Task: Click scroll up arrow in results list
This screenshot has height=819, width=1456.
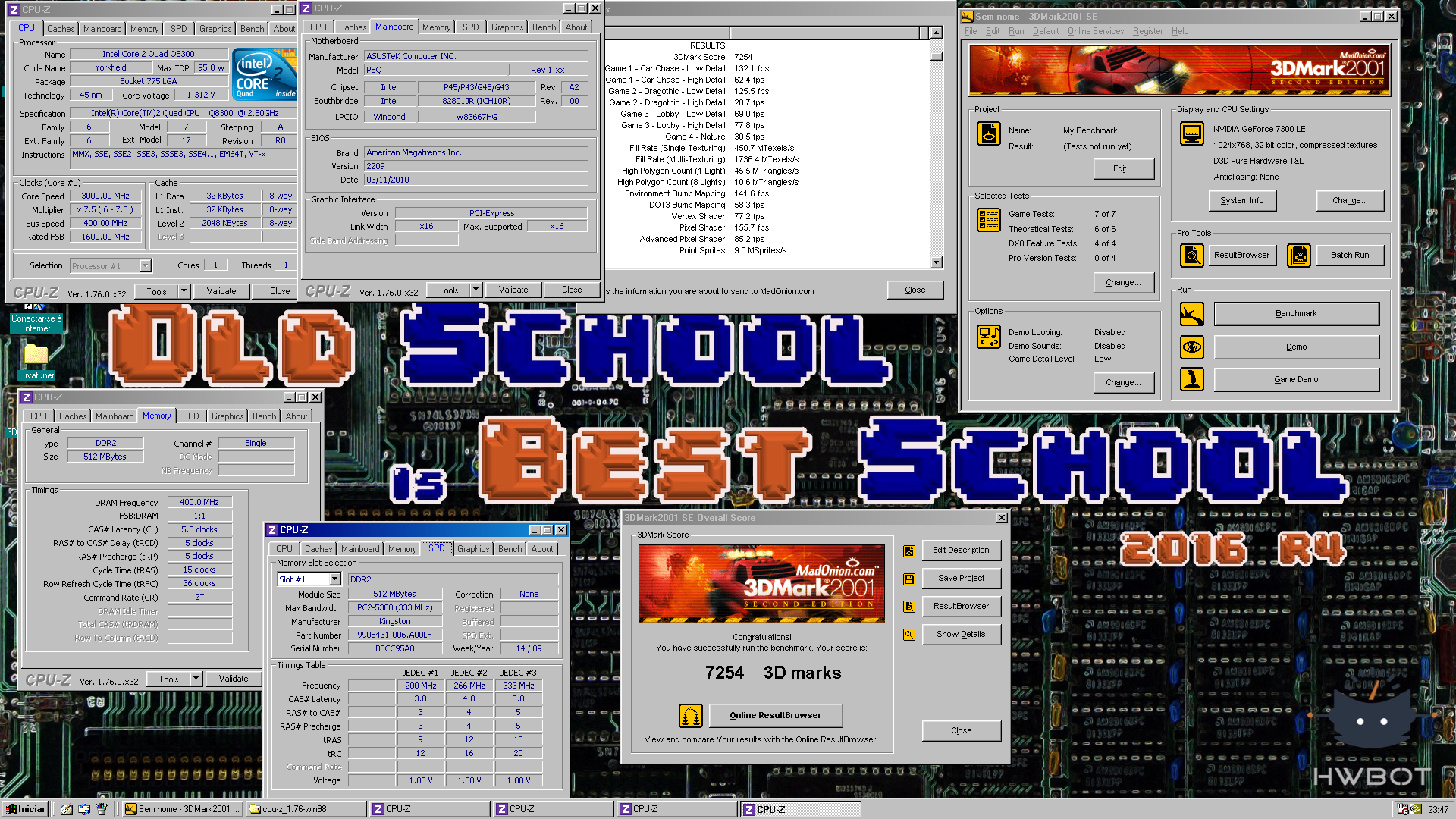Action: (937, 33)
